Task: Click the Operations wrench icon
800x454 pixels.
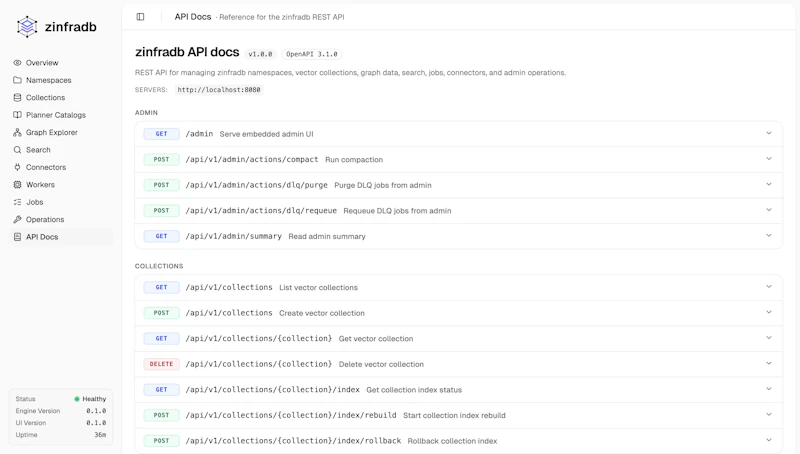Action: [17, 219]
